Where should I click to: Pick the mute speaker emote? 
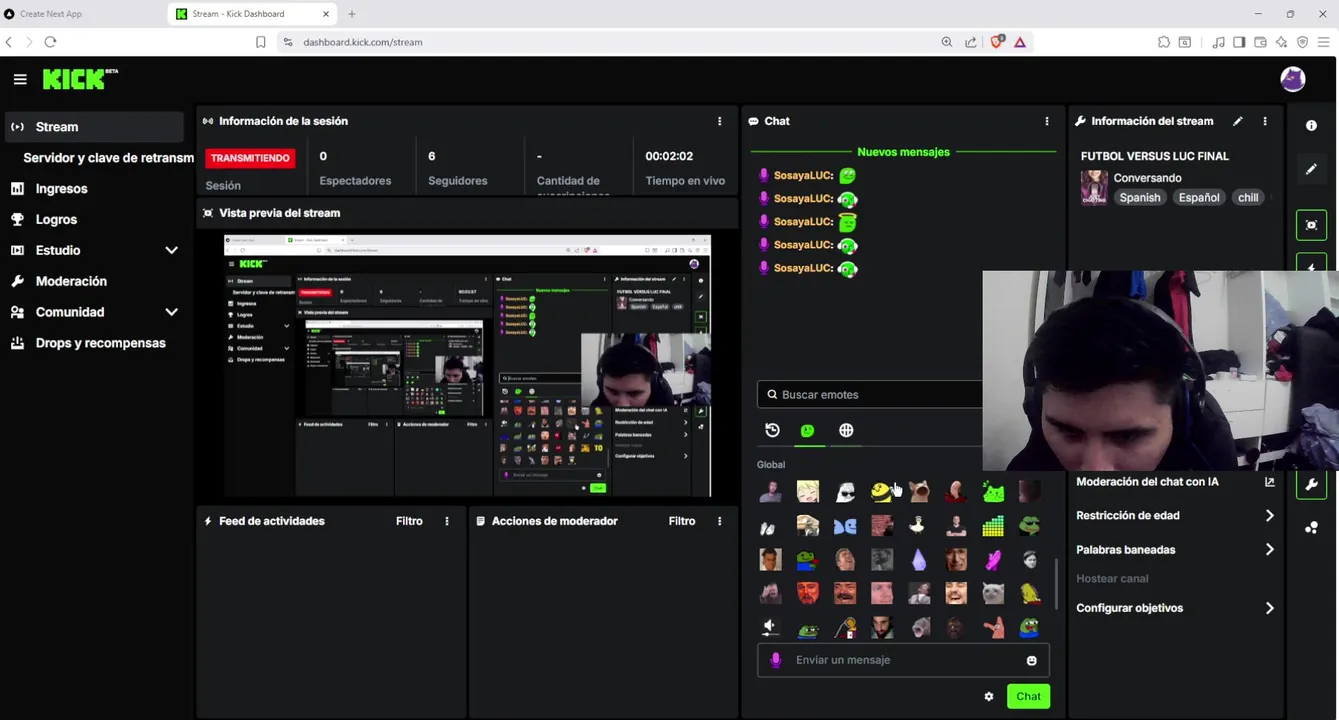click(770, 628)
